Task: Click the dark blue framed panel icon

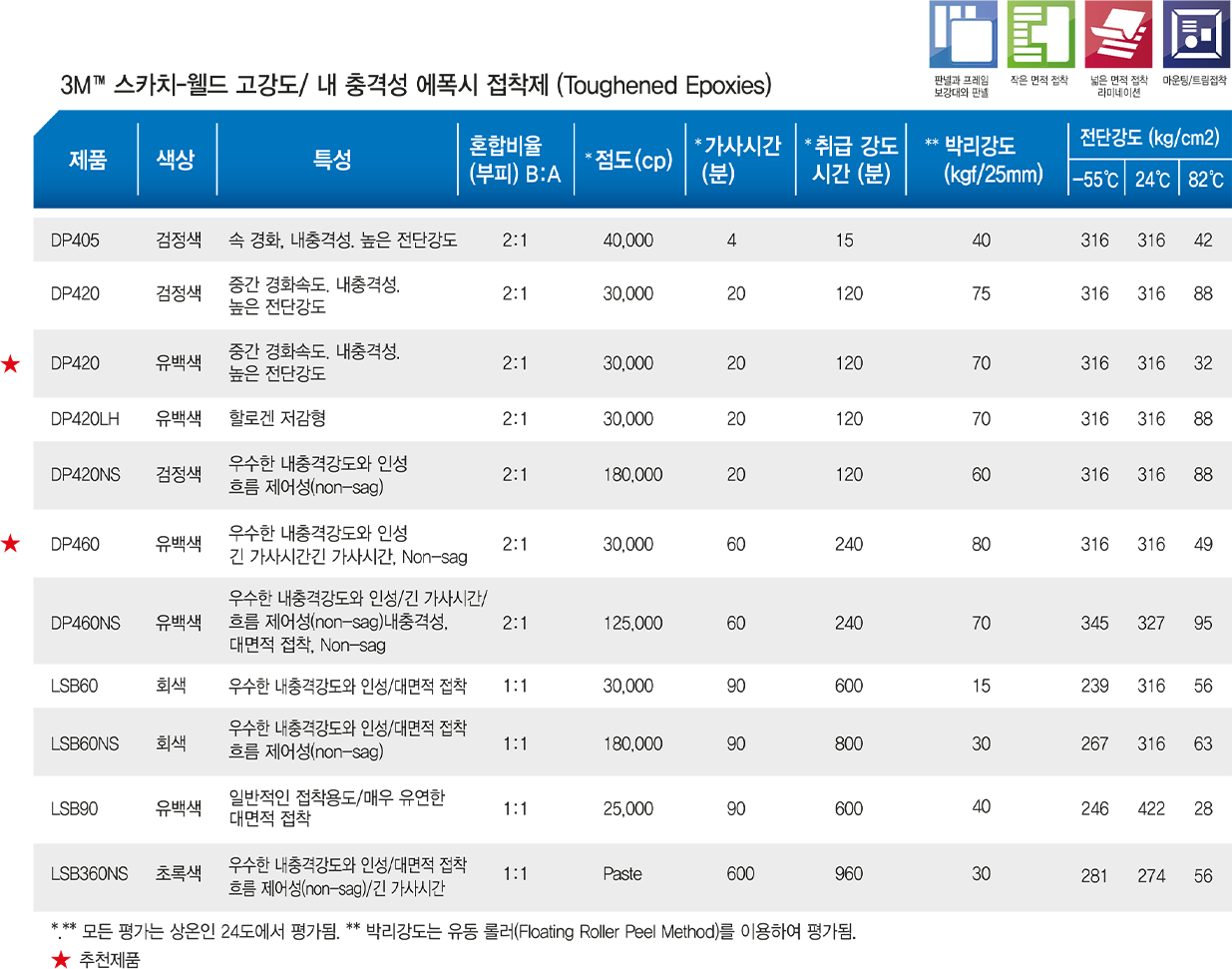Action: point(1196,35)
